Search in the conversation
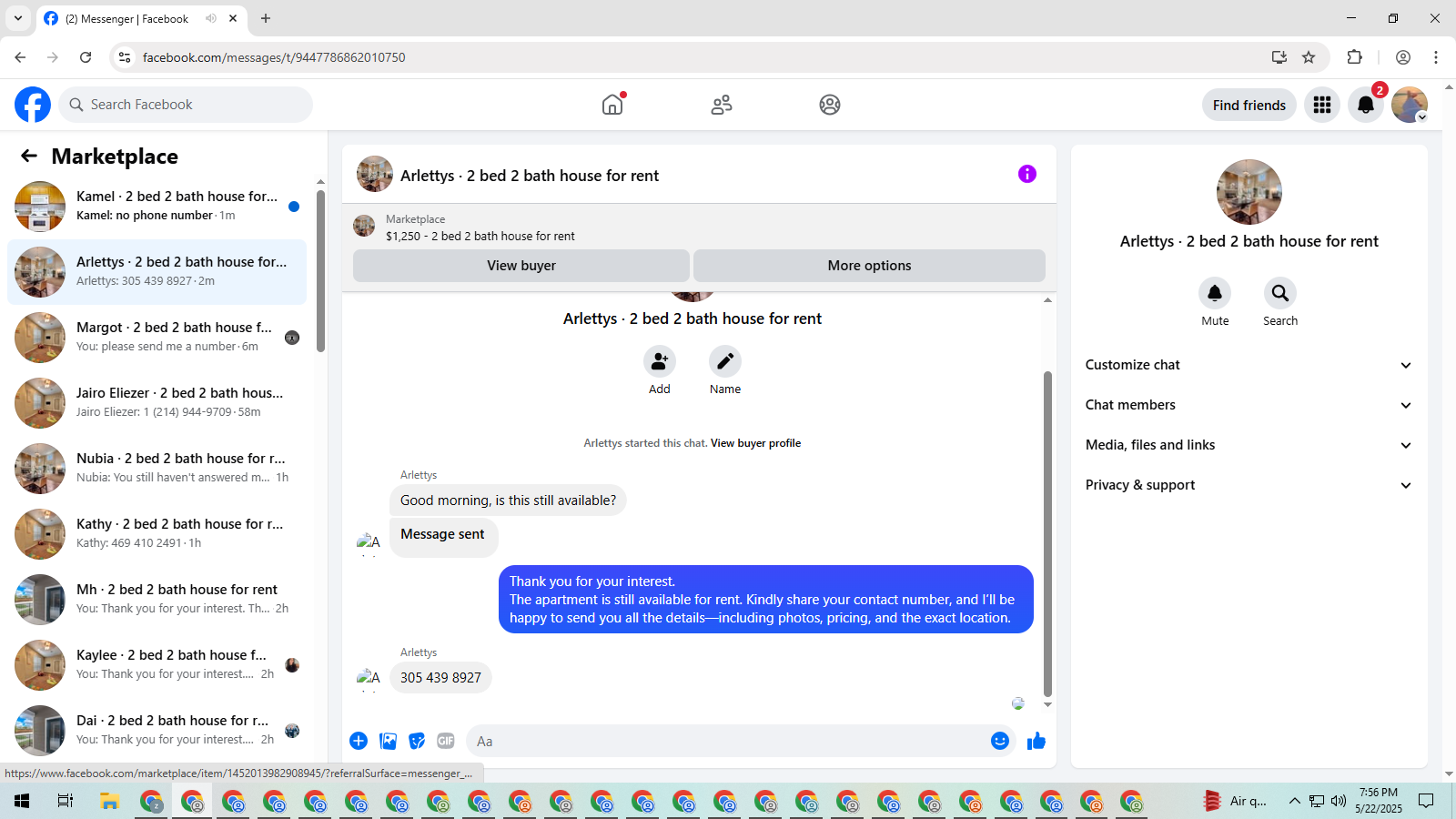Screen dimensions: 1456x819 pyautogui.click(x=1280, y=293)
